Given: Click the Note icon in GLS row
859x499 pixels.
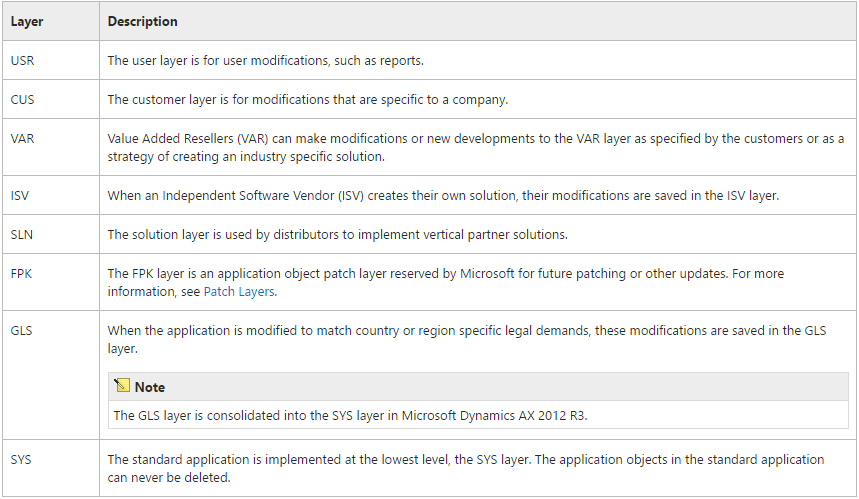Looking at the screenshot, I should coord(122,386).
